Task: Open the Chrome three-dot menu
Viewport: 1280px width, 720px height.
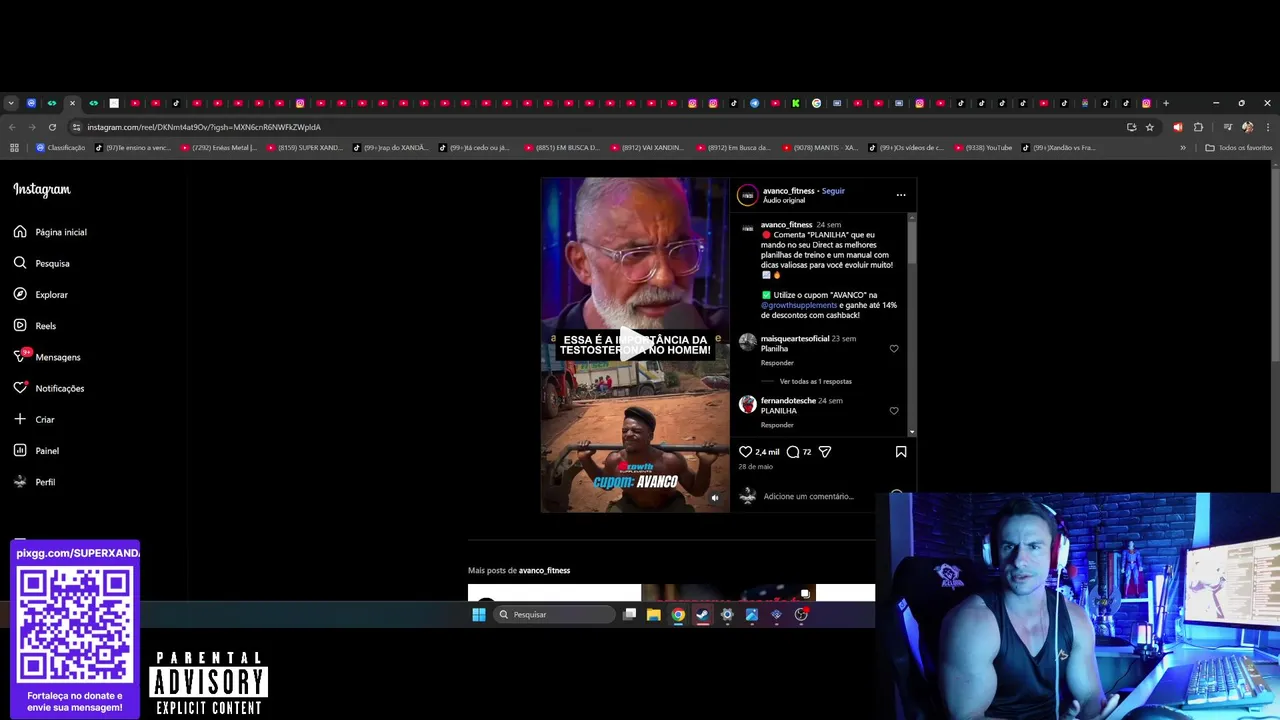Action: click(1267, 127)
